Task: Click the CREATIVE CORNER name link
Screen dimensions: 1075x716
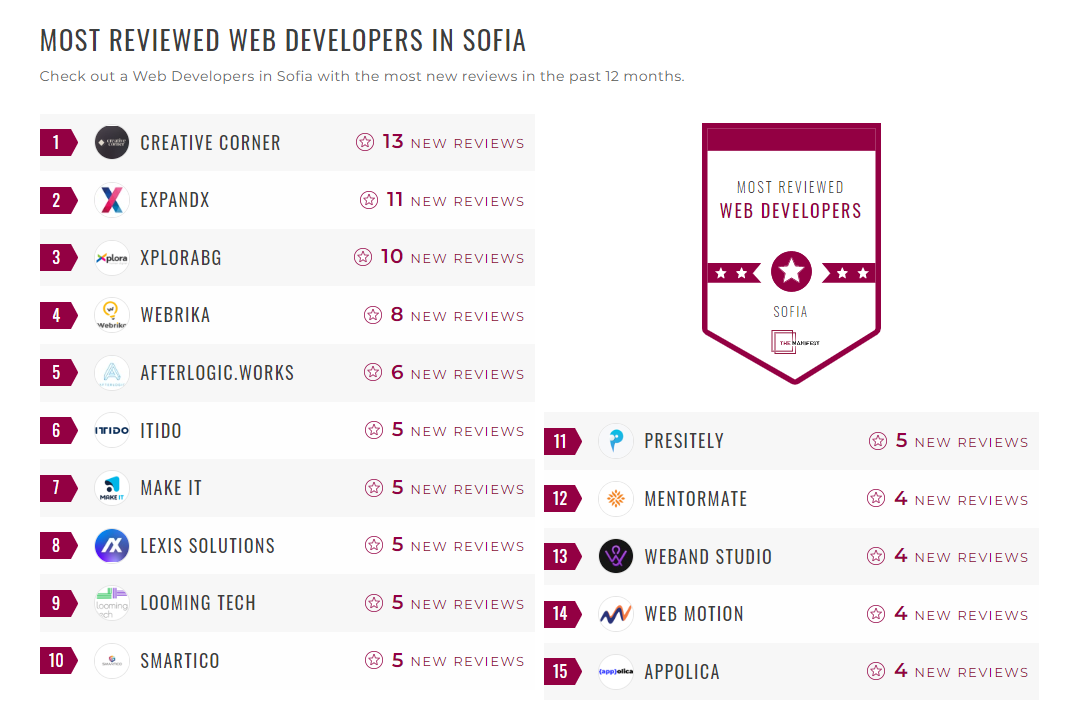Action: click(210, 142)
